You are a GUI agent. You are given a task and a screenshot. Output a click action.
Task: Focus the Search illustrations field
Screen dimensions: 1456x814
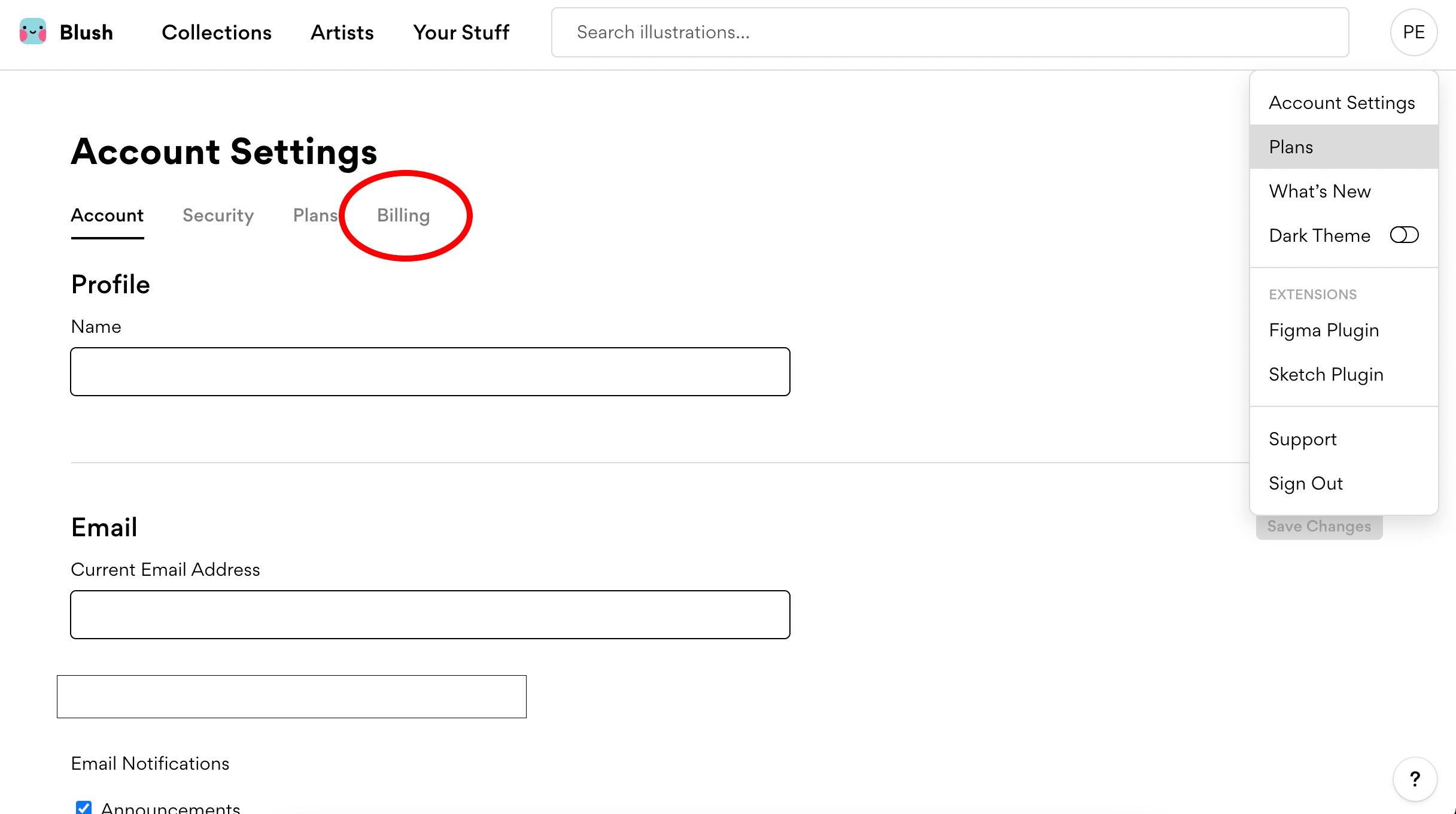click(x=949, y=32)
